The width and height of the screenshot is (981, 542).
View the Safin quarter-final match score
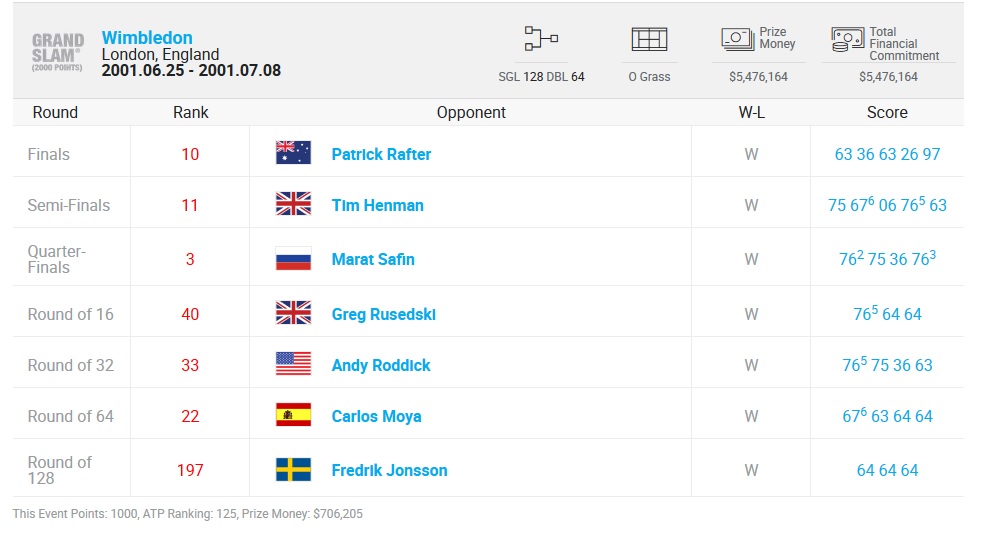(887, 258)
